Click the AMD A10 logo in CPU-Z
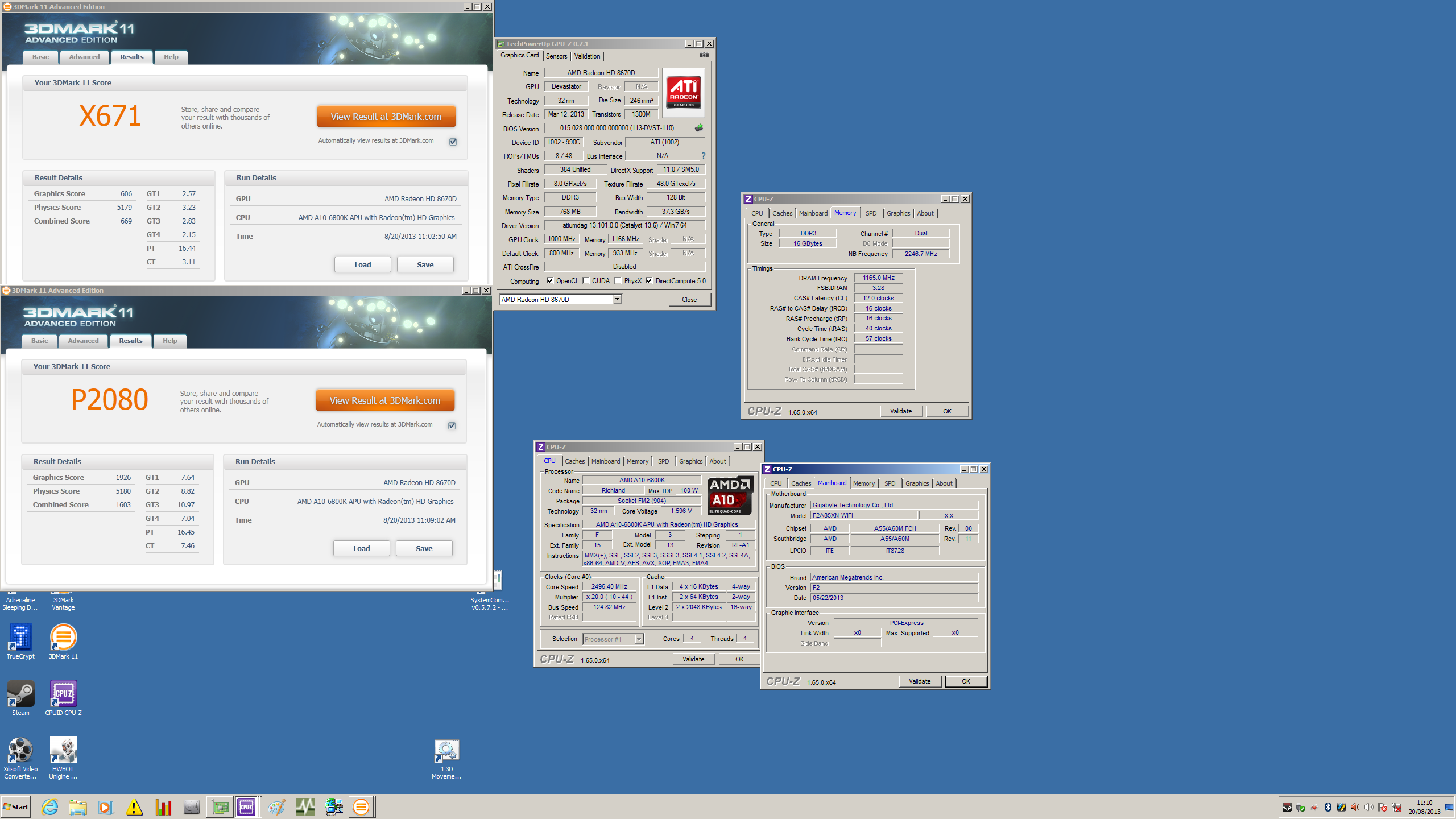 pos(730,496)
